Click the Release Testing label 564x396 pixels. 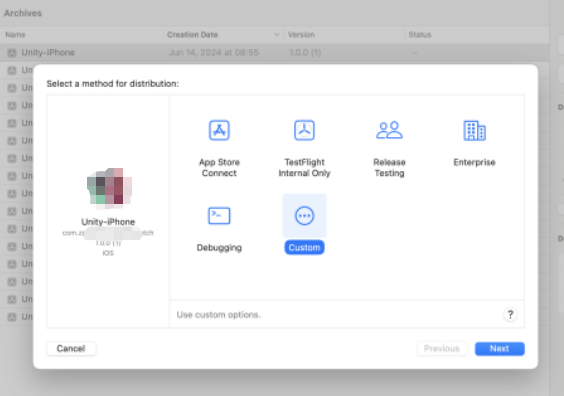(x=389, y=168)
